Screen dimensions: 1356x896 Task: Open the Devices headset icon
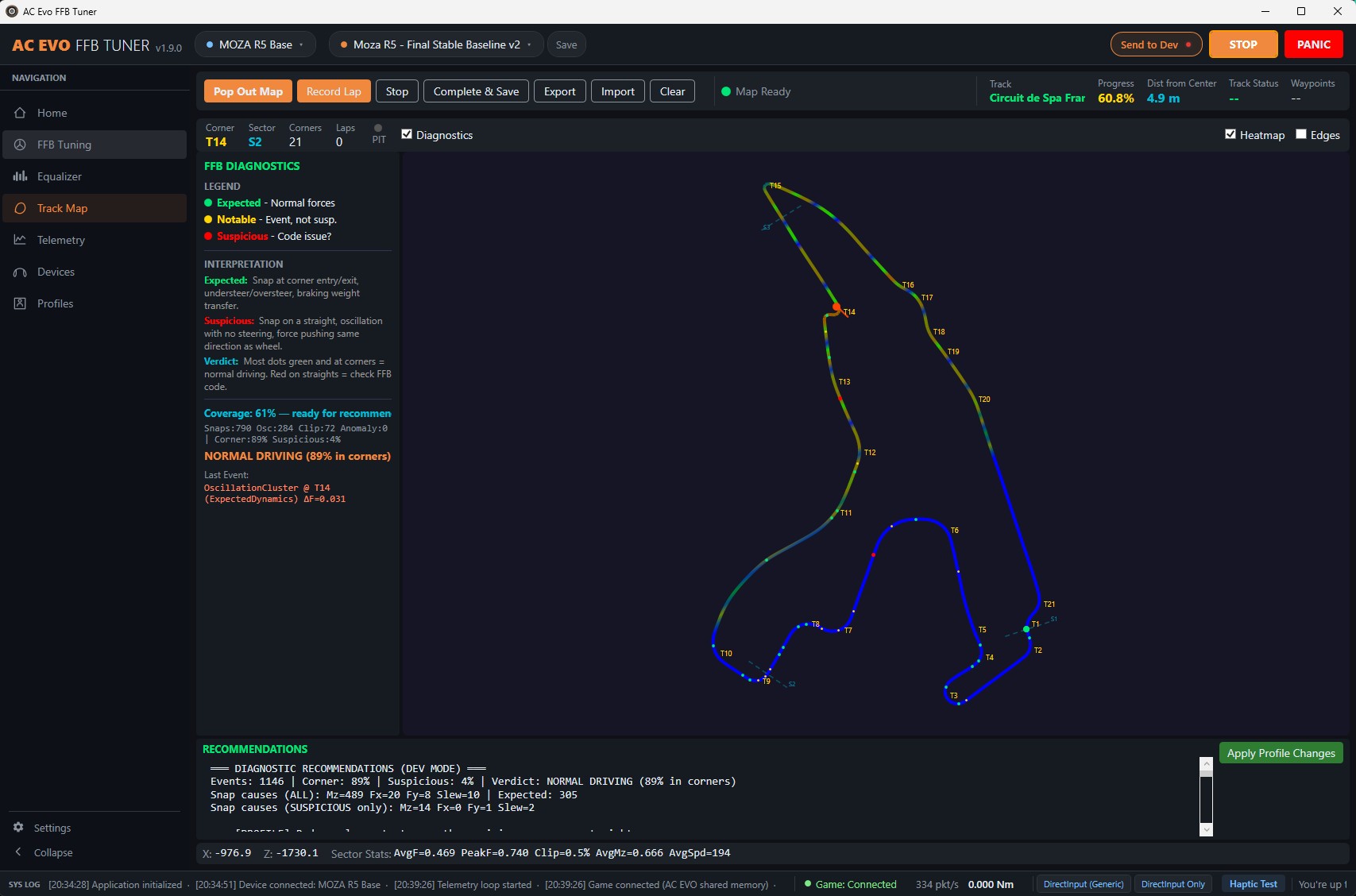20,272
